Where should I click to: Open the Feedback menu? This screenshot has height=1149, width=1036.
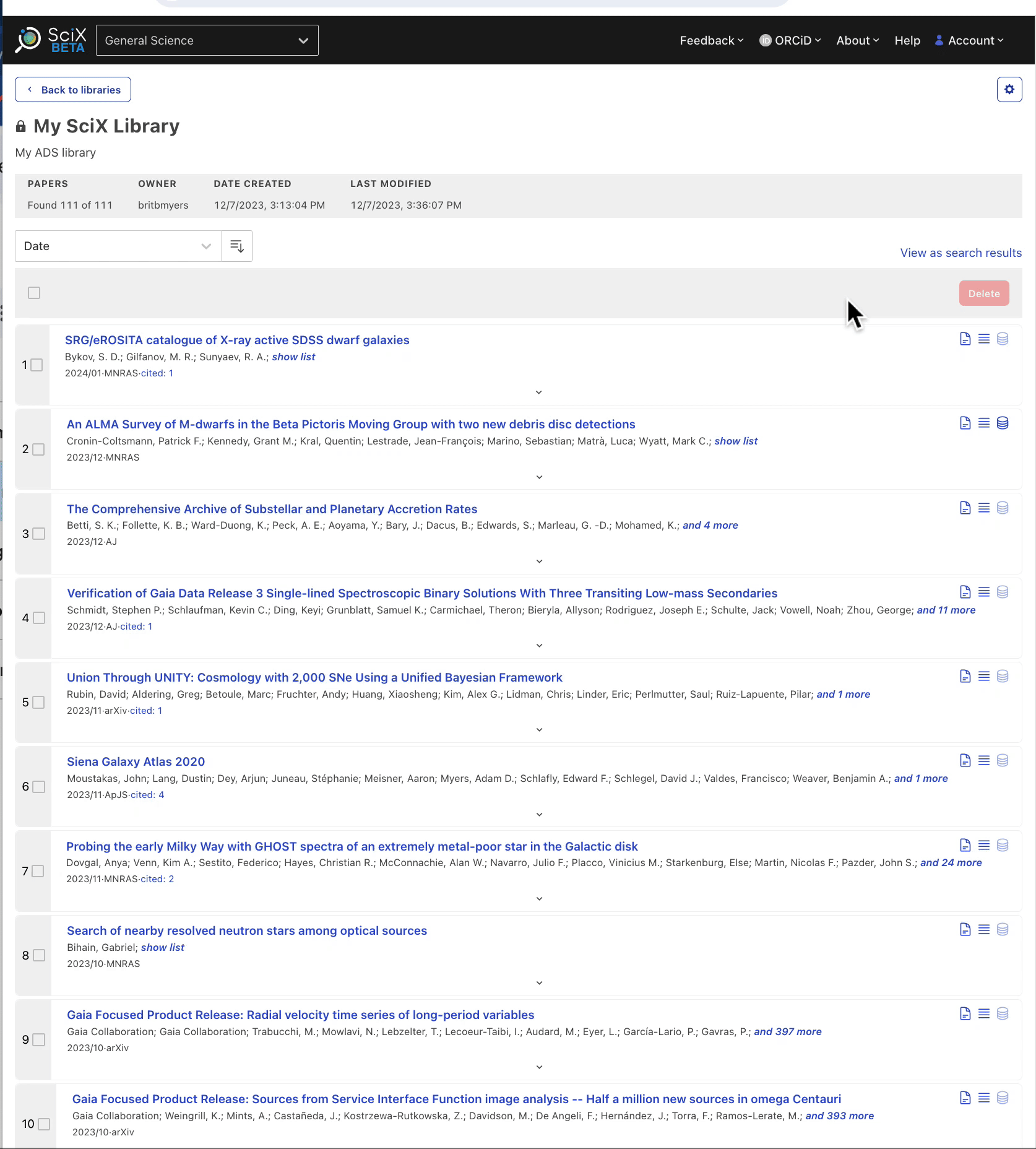pyautogui.click(x=711, y=41)
